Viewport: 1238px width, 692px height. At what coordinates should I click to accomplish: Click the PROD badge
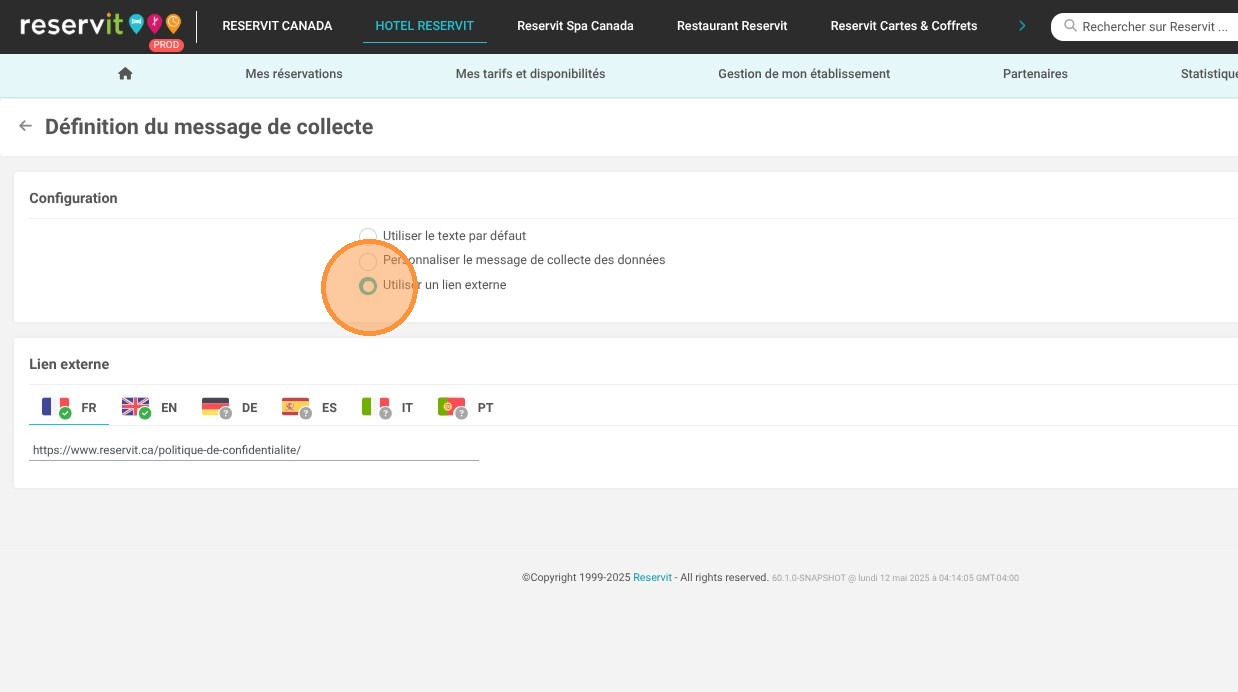pyautogui.click(x=166, y=45)
